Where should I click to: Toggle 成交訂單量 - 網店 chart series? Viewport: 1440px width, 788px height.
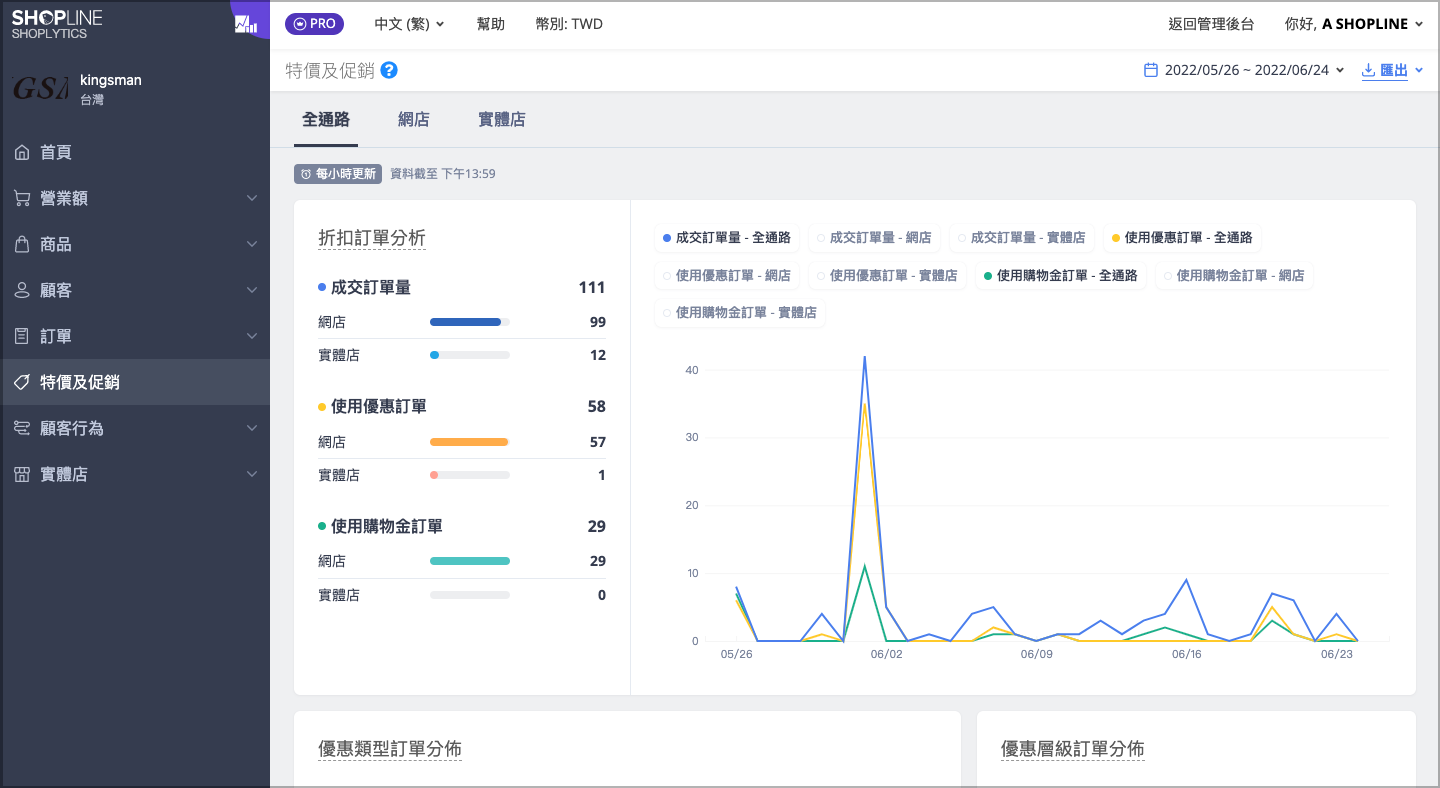click(x=874, y=238)
